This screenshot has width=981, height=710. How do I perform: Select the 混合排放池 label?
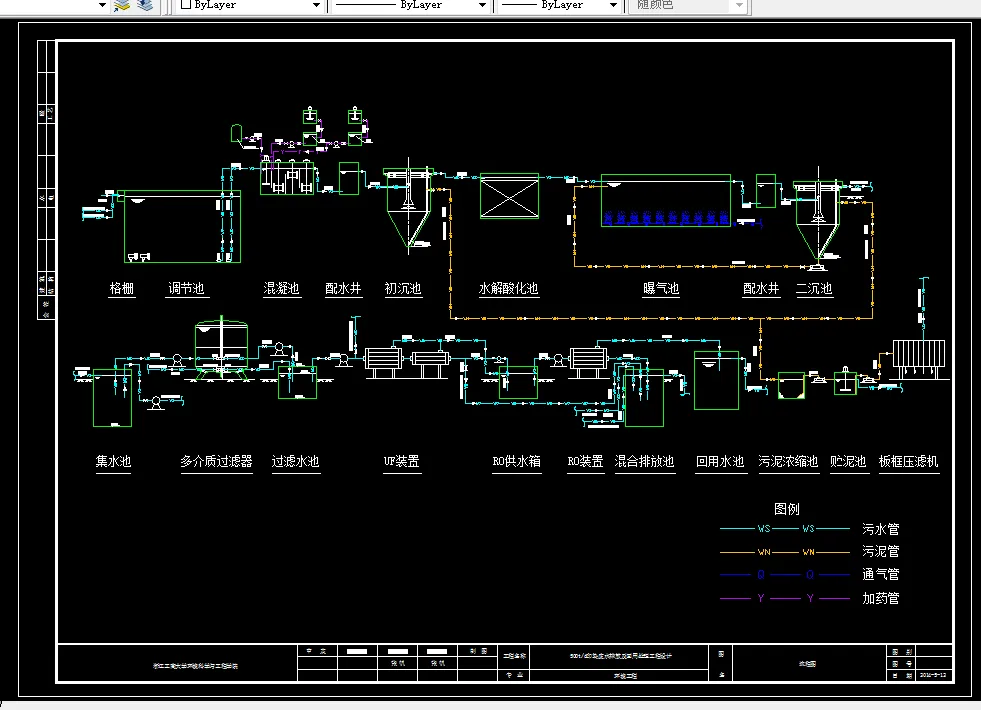644,462
